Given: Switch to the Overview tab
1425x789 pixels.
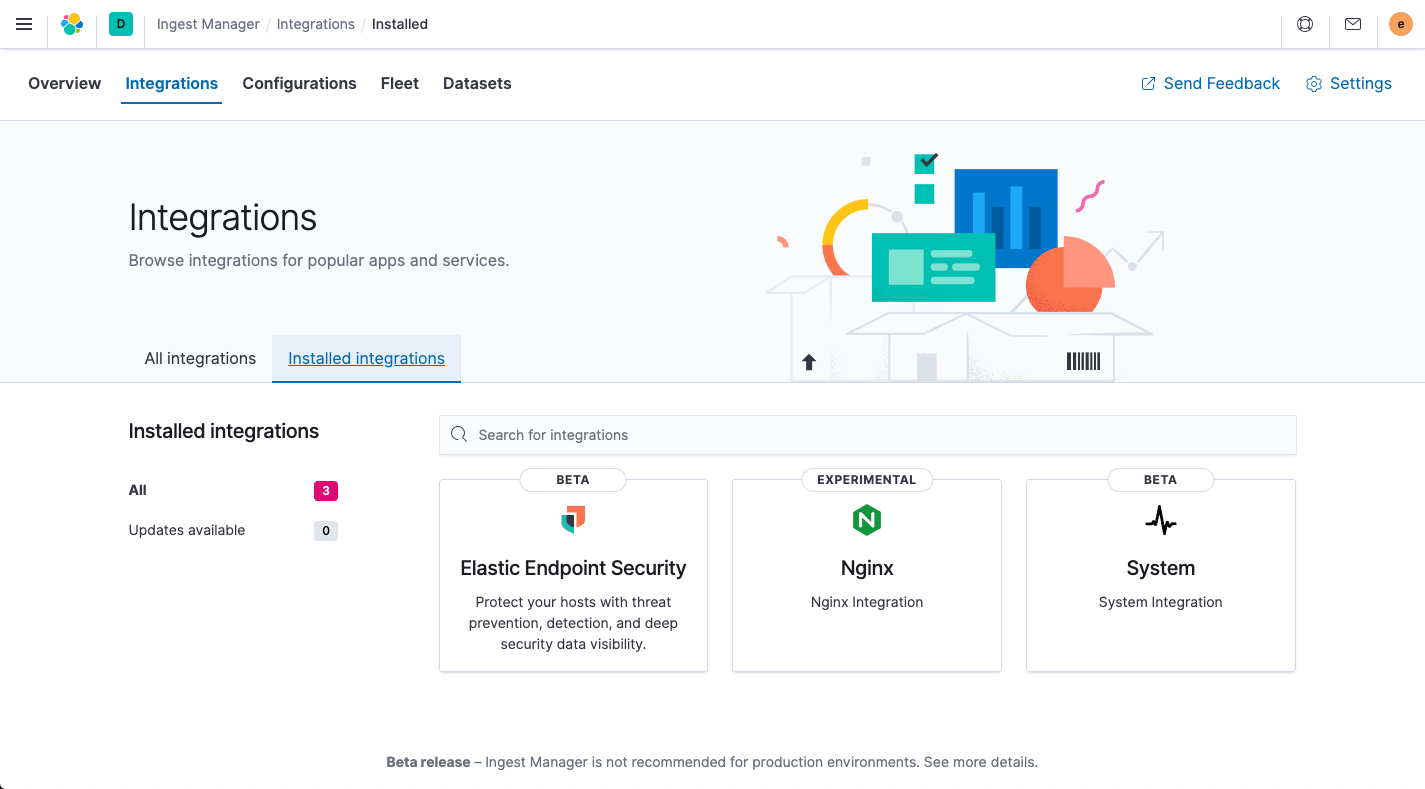Looking at the screenshot, I should [x=64, y=84].
